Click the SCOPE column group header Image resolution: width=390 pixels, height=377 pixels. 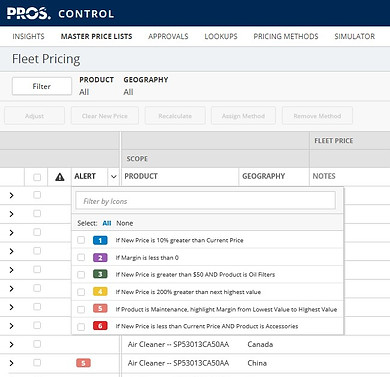tap(137, 159)
